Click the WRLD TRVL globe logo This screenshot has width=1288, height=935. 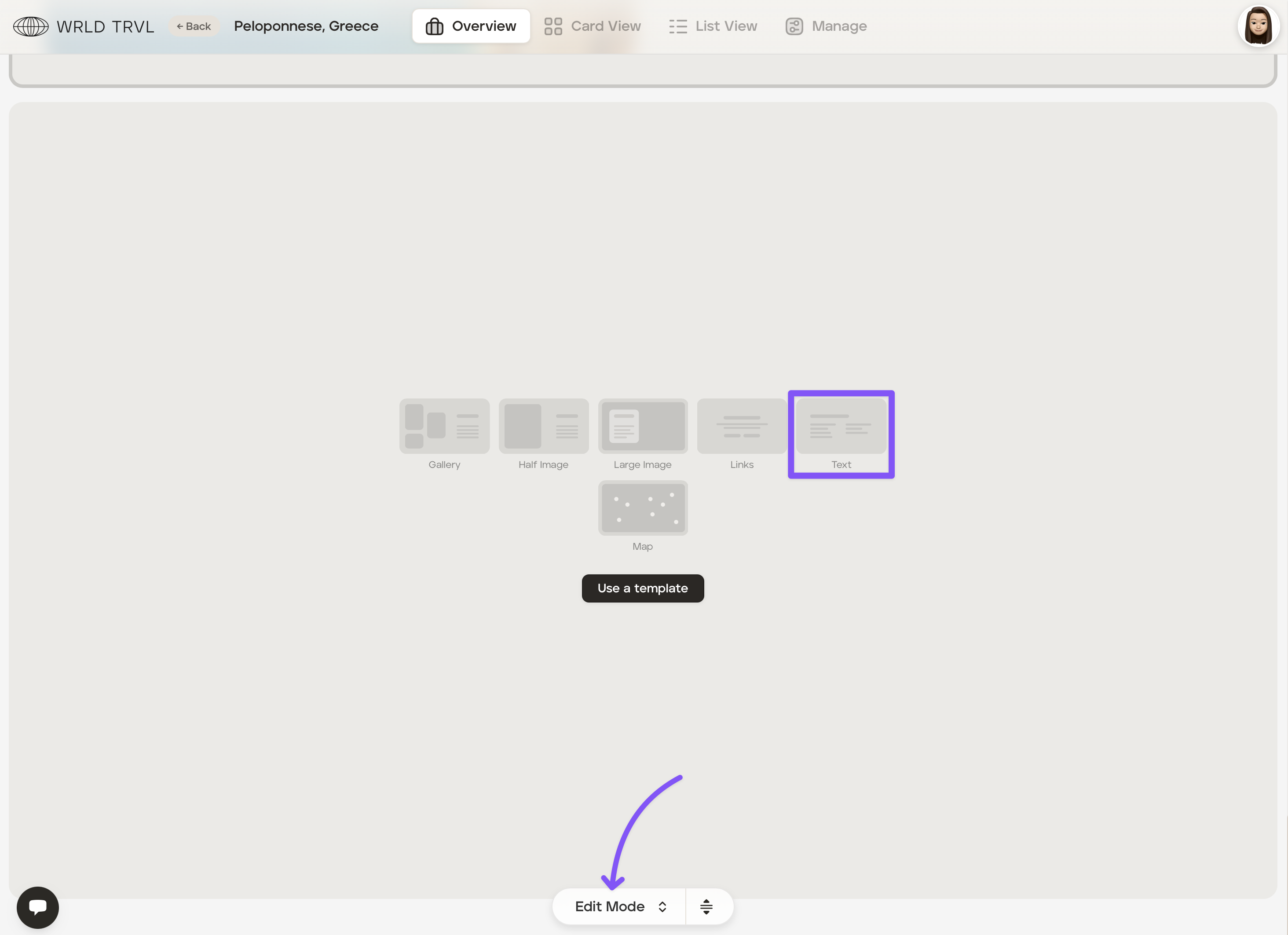[31, 26]
